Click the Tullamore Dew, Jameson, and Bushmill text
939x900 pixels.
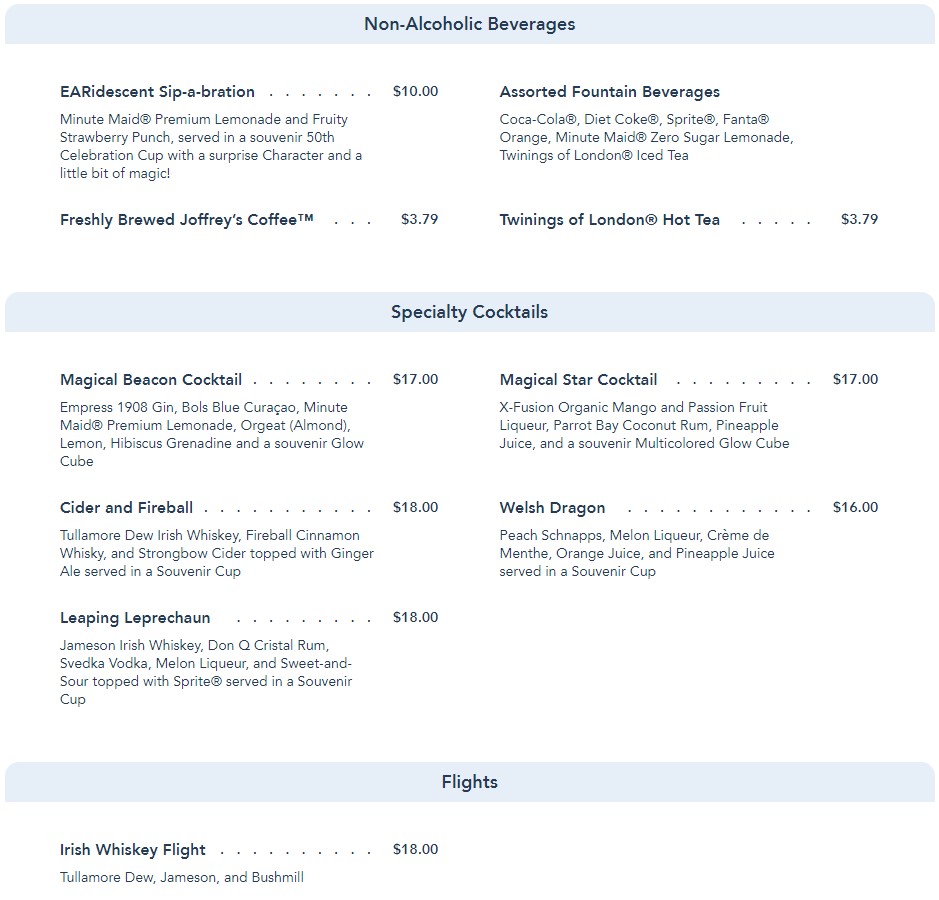coord(182,878)
